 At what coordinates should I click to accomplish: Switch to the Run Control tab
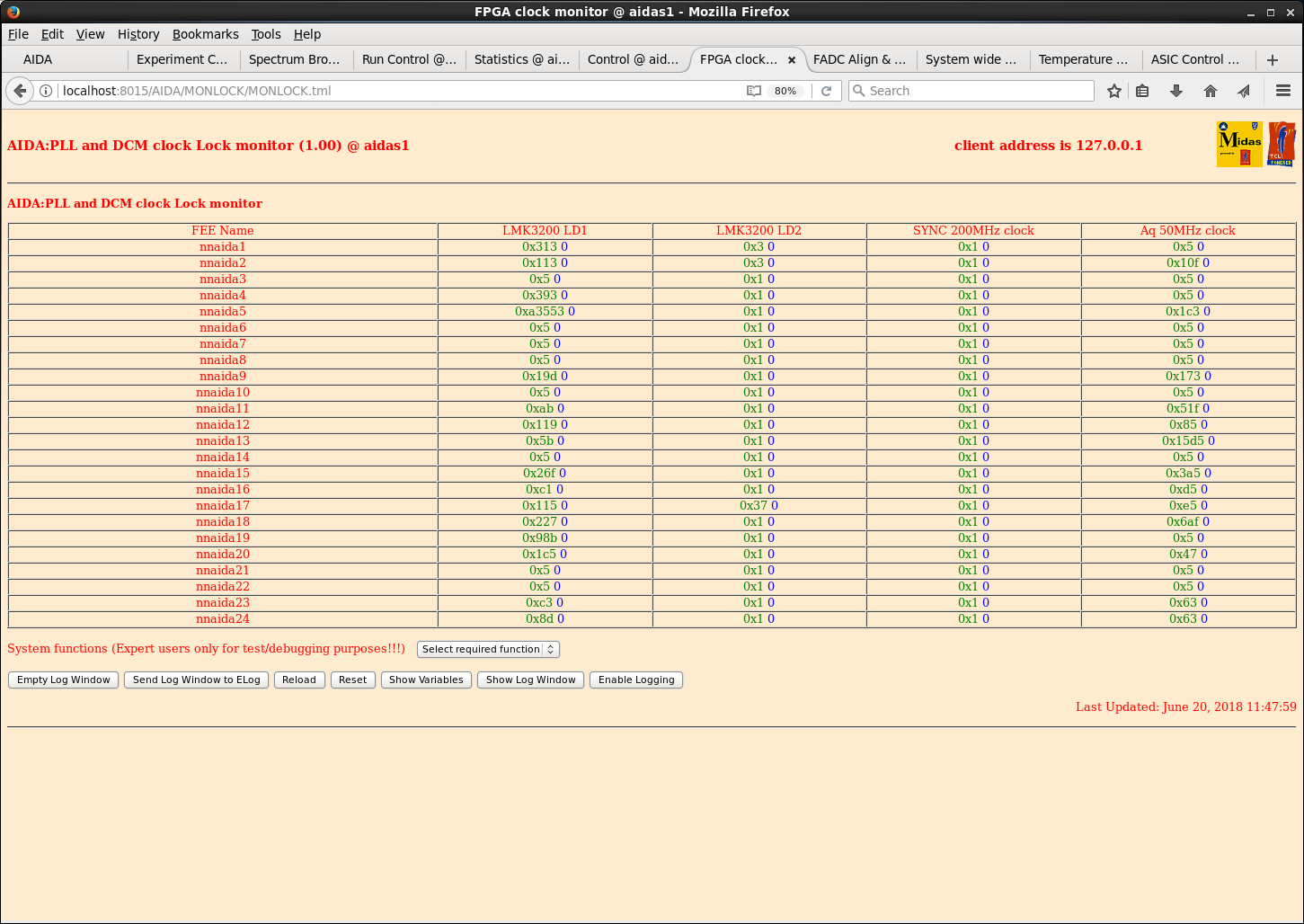point(409,59)
